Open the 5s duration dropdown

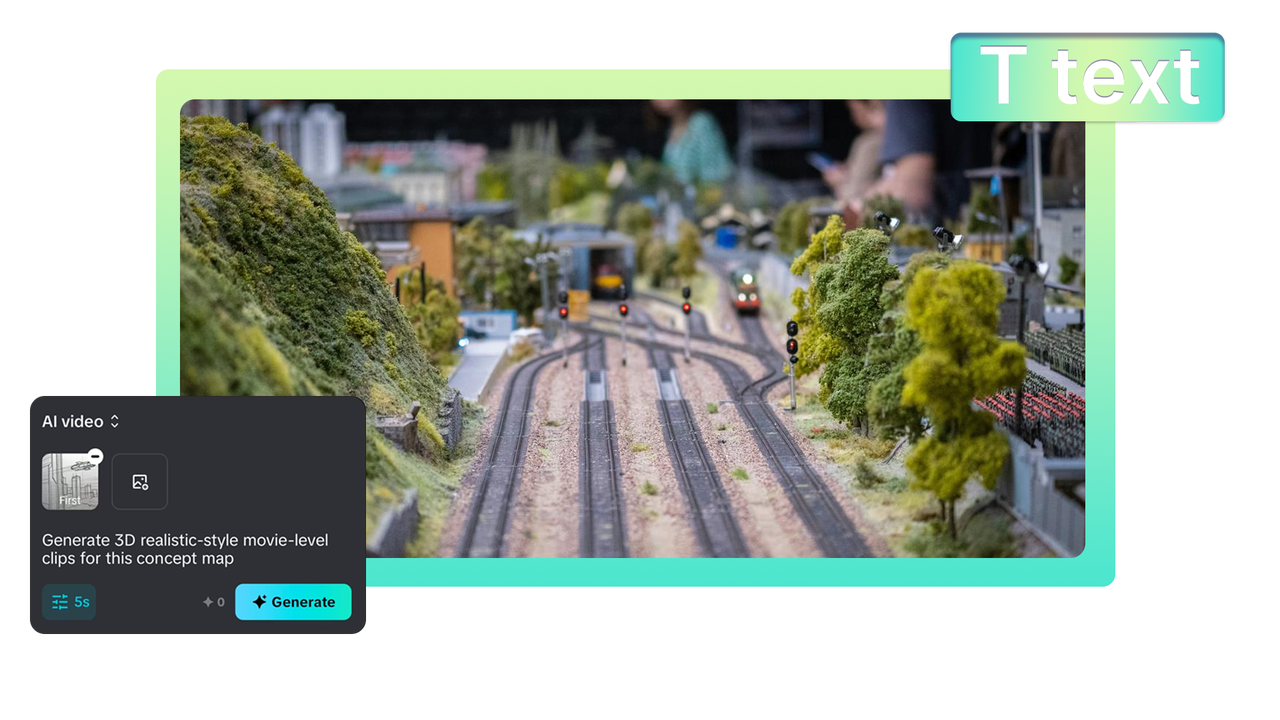pos(68,602)
